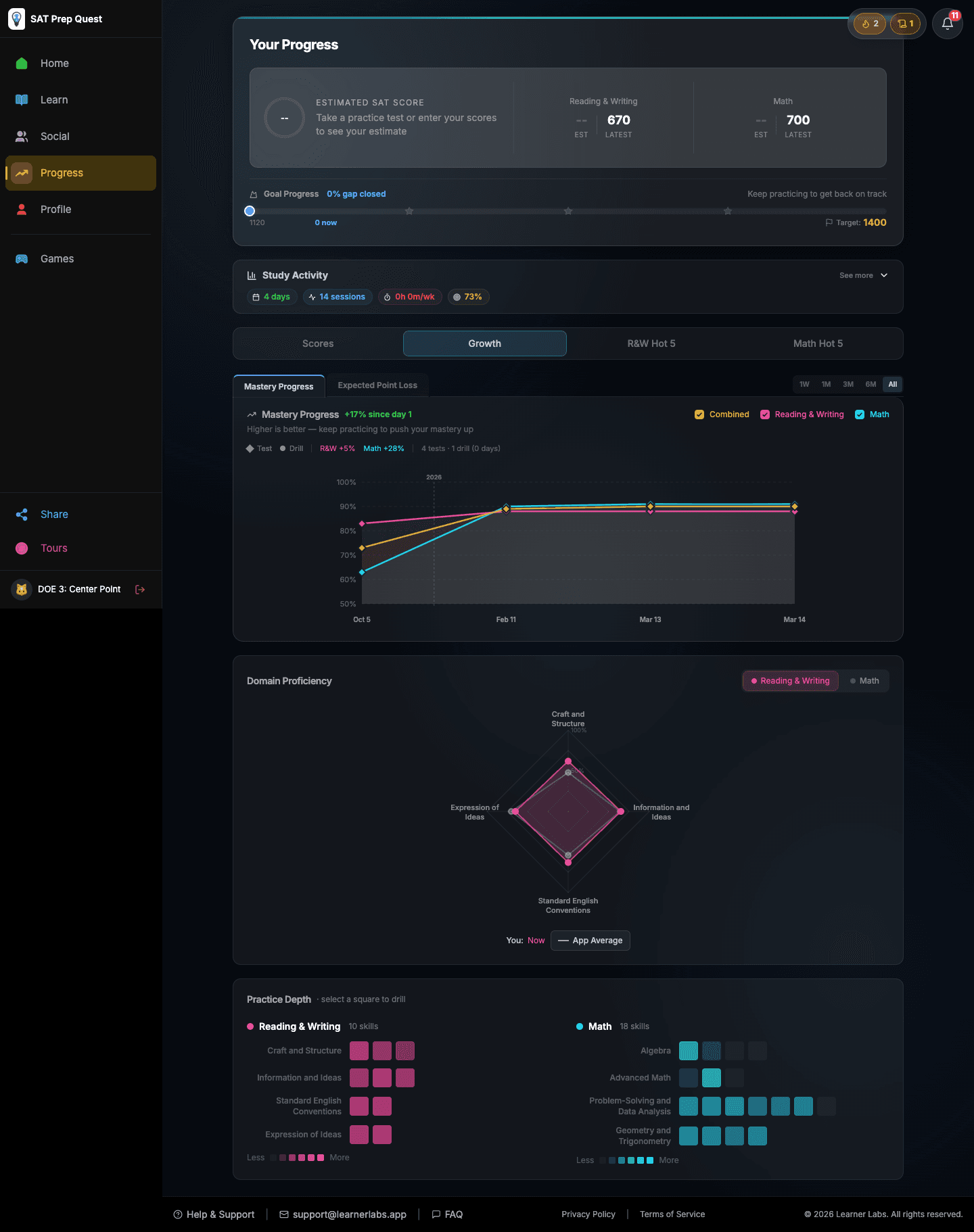The width and height of the screenshot is (974, 1232).
Task: Toggle the Reading & Writing chart checkbox
Action: [765, 414]
